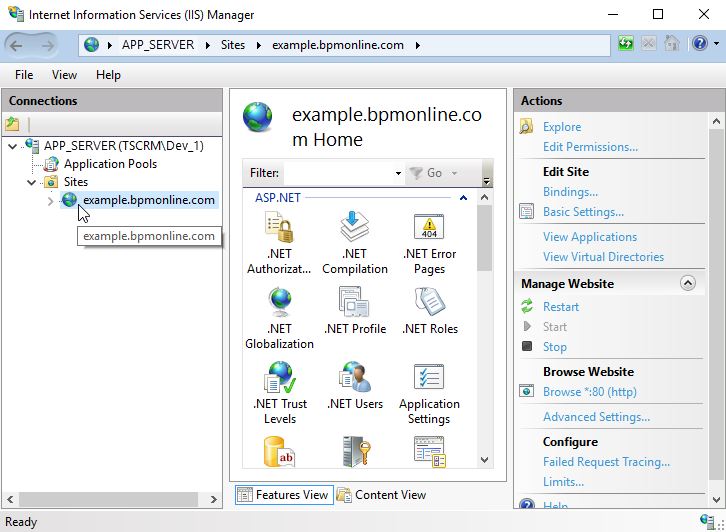This screenshot has width=726, height=532.
Task: Open the Go button dropdown arrow
Action: click(x=454, y=173)
